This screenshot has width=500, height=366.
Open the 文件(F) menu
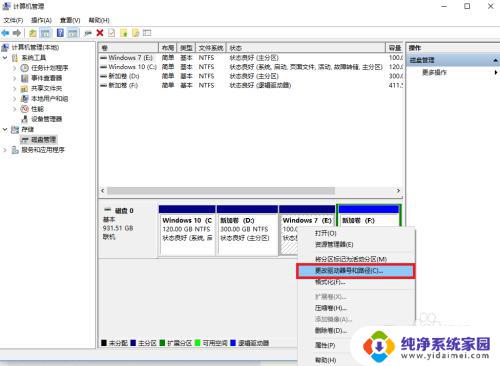[x=13, y=20]
